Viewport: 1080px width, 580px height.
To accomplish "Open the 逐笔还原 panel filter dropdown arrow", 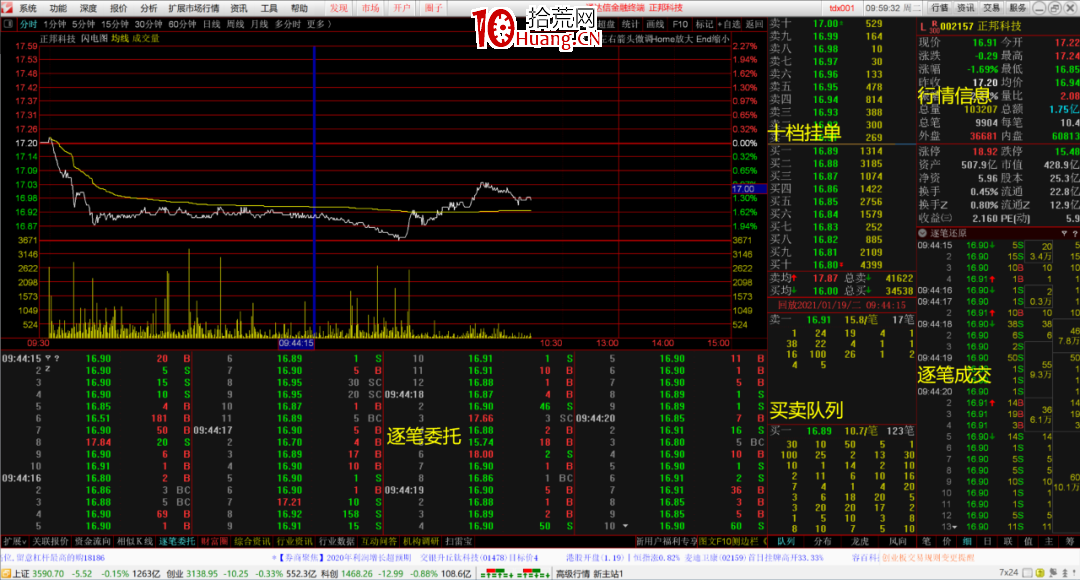I will pos(1064,234).
